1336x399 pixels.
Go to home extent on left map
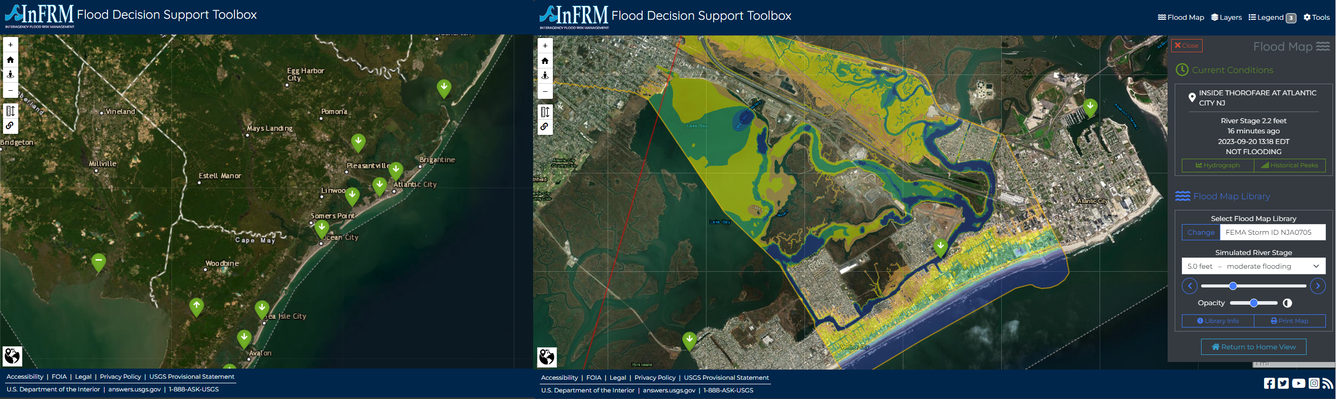coord(10,60)
